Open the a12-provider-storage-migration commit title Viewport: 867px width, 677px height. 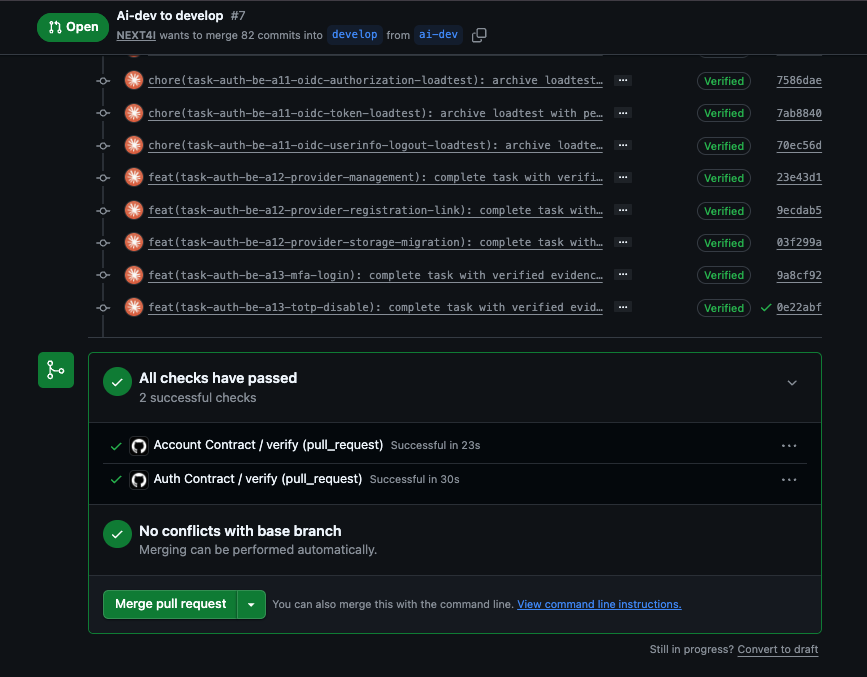(x=375, y=243)
